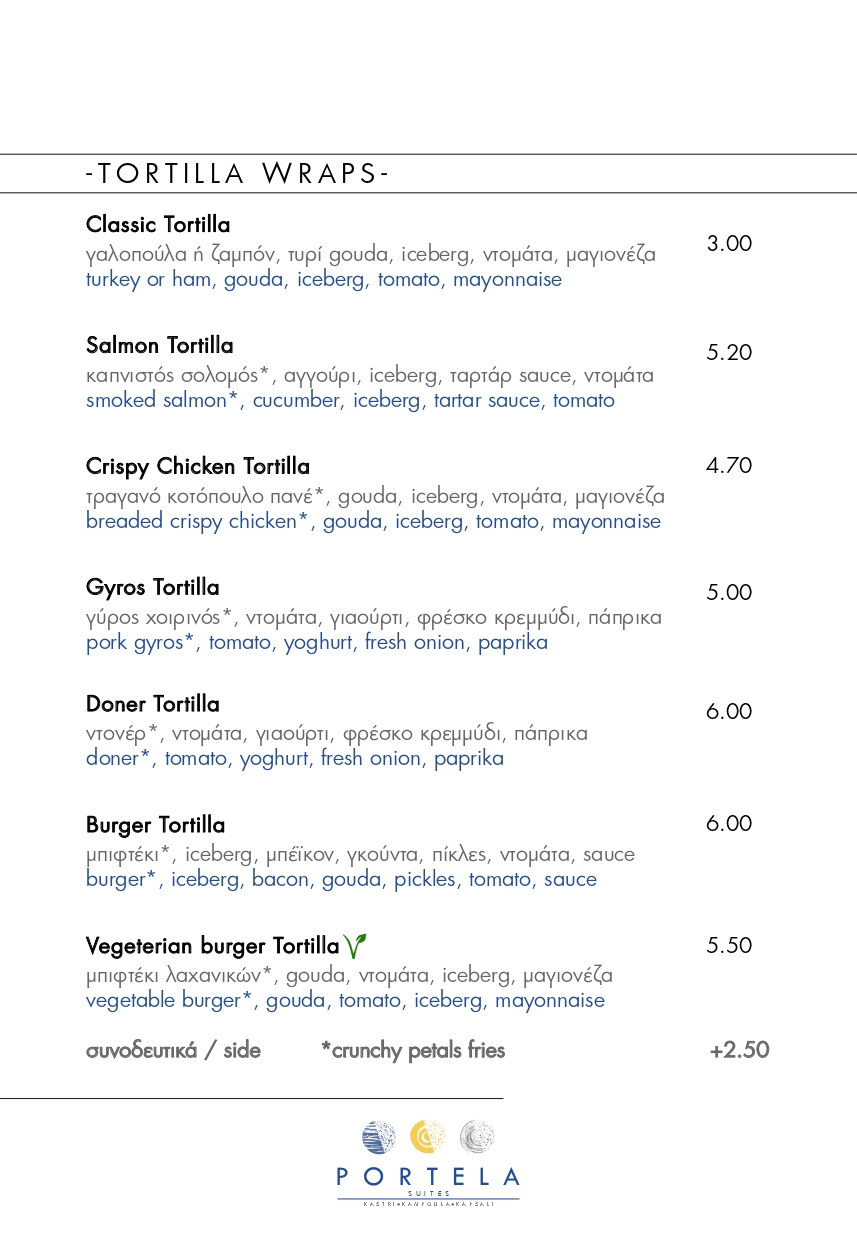Click the grey shell logo circle

tap(478, 1137)
